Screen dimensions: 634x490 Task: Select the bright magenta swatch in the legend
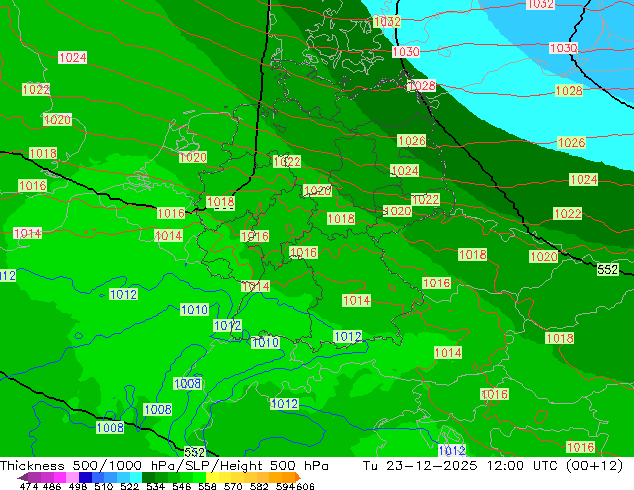coord(60,477)
